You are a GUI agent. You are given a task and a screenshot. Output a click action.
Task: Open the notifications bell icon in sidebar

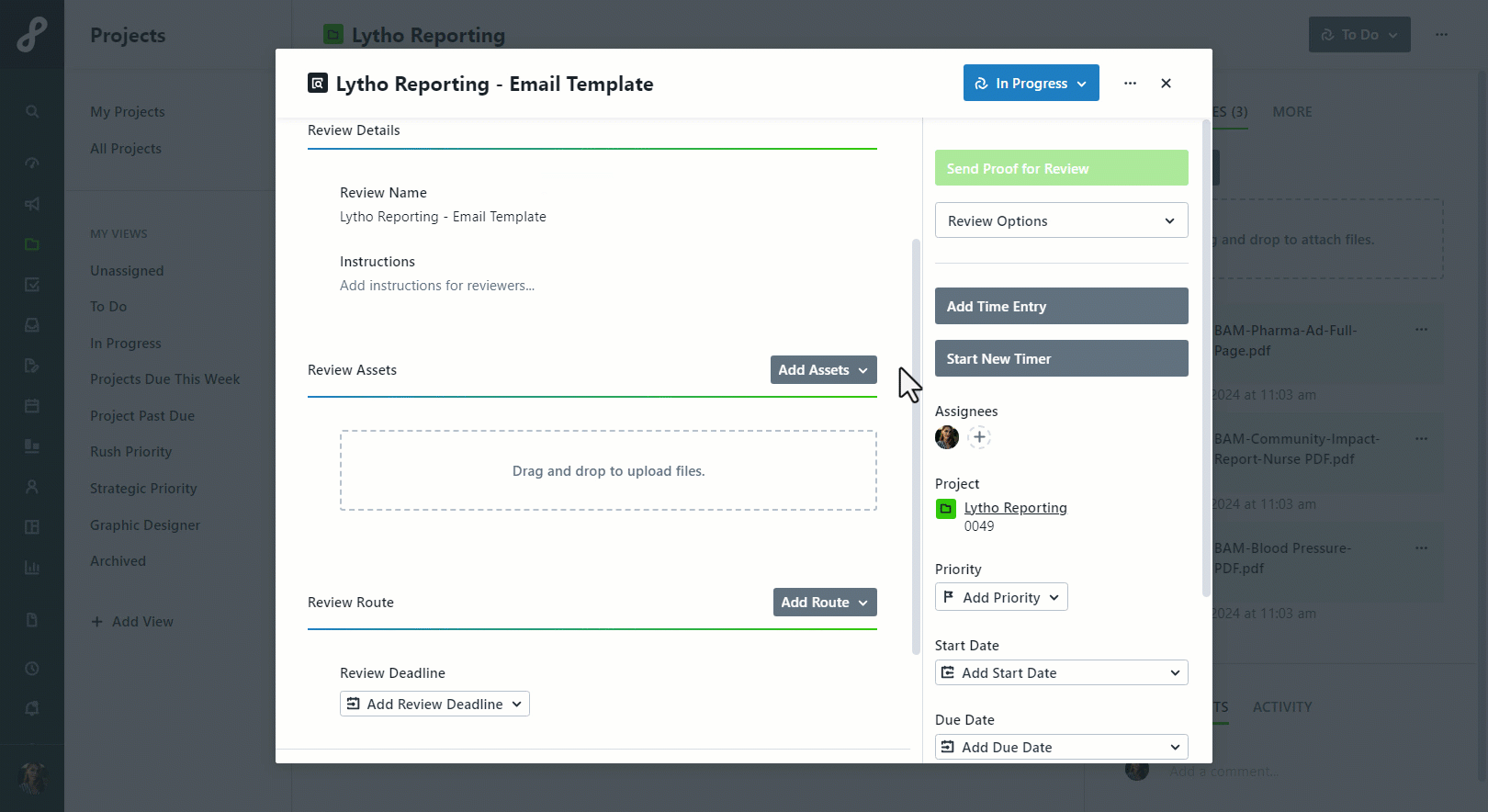32,708
